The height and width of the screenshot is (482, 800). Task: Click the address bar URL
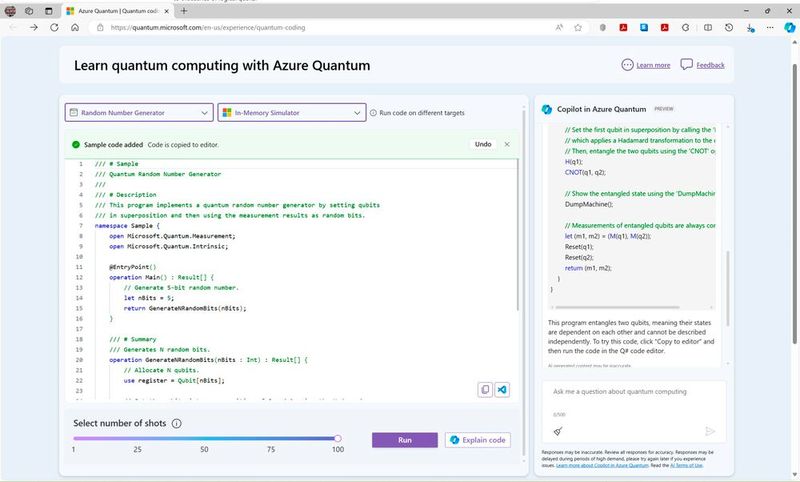(208, 28)
